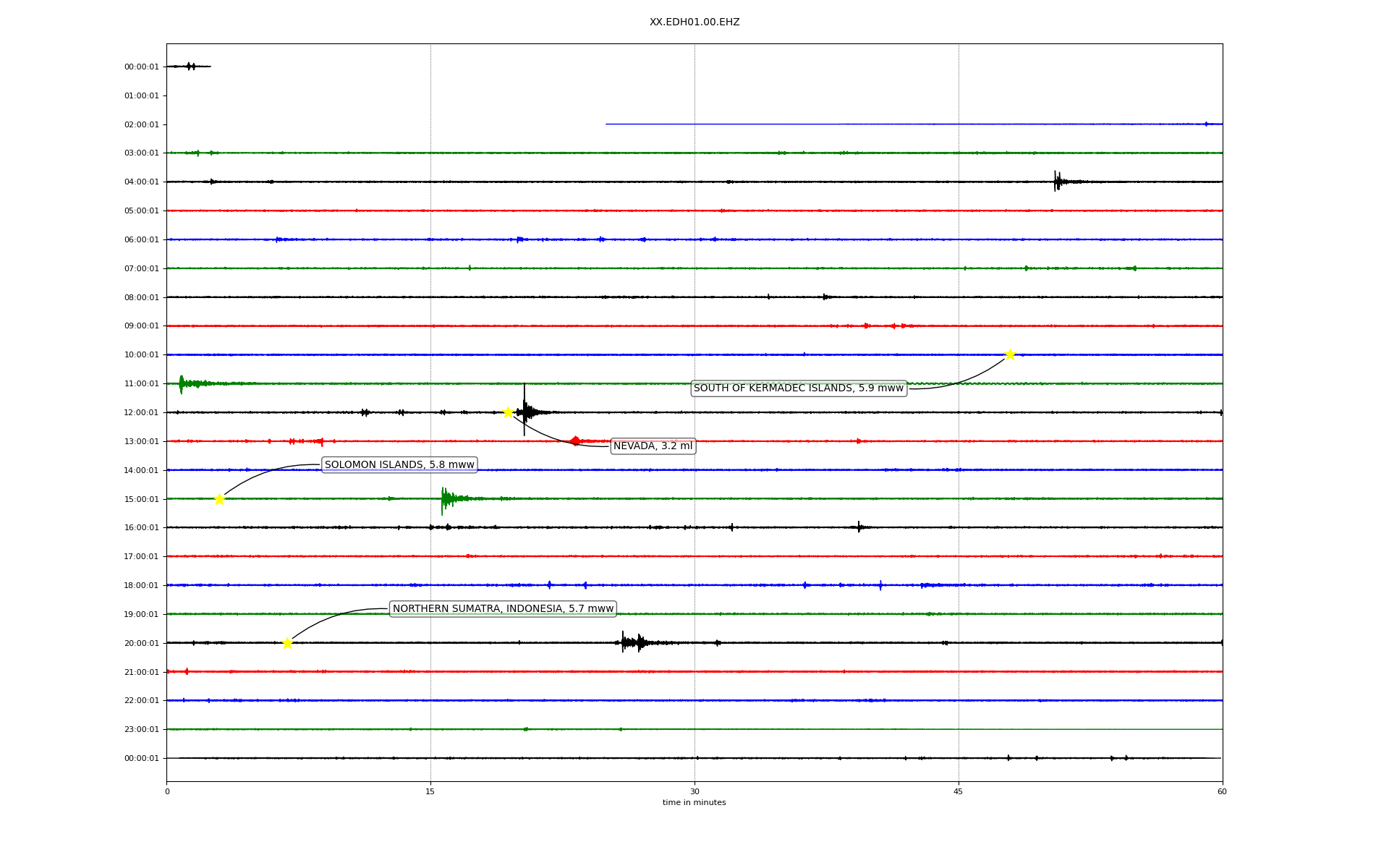1389x868 pixels.
Task: Select the Northern Sumatra Indonesia 5.7 label
Action: (503, 609)
